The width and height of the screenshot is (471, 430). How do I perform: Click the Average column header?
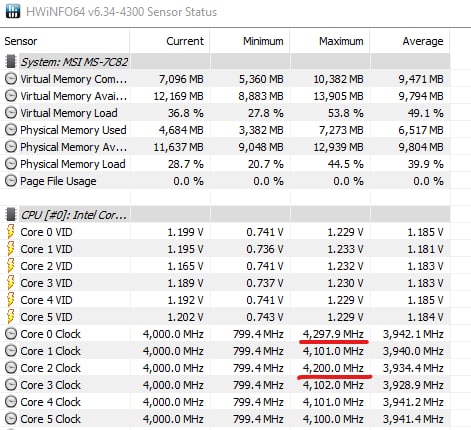pyautogui.click(x=410, y=41)
